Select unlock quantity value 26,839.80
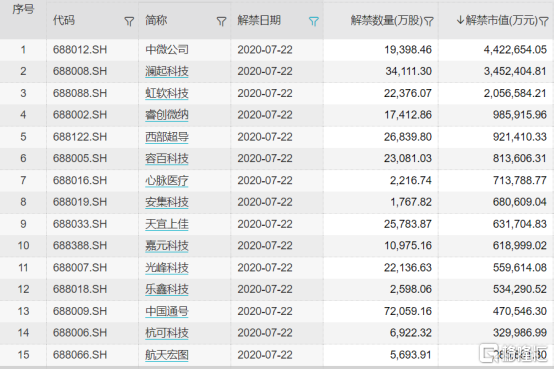This screenshot has width=554, height=370. click(408, 137)
